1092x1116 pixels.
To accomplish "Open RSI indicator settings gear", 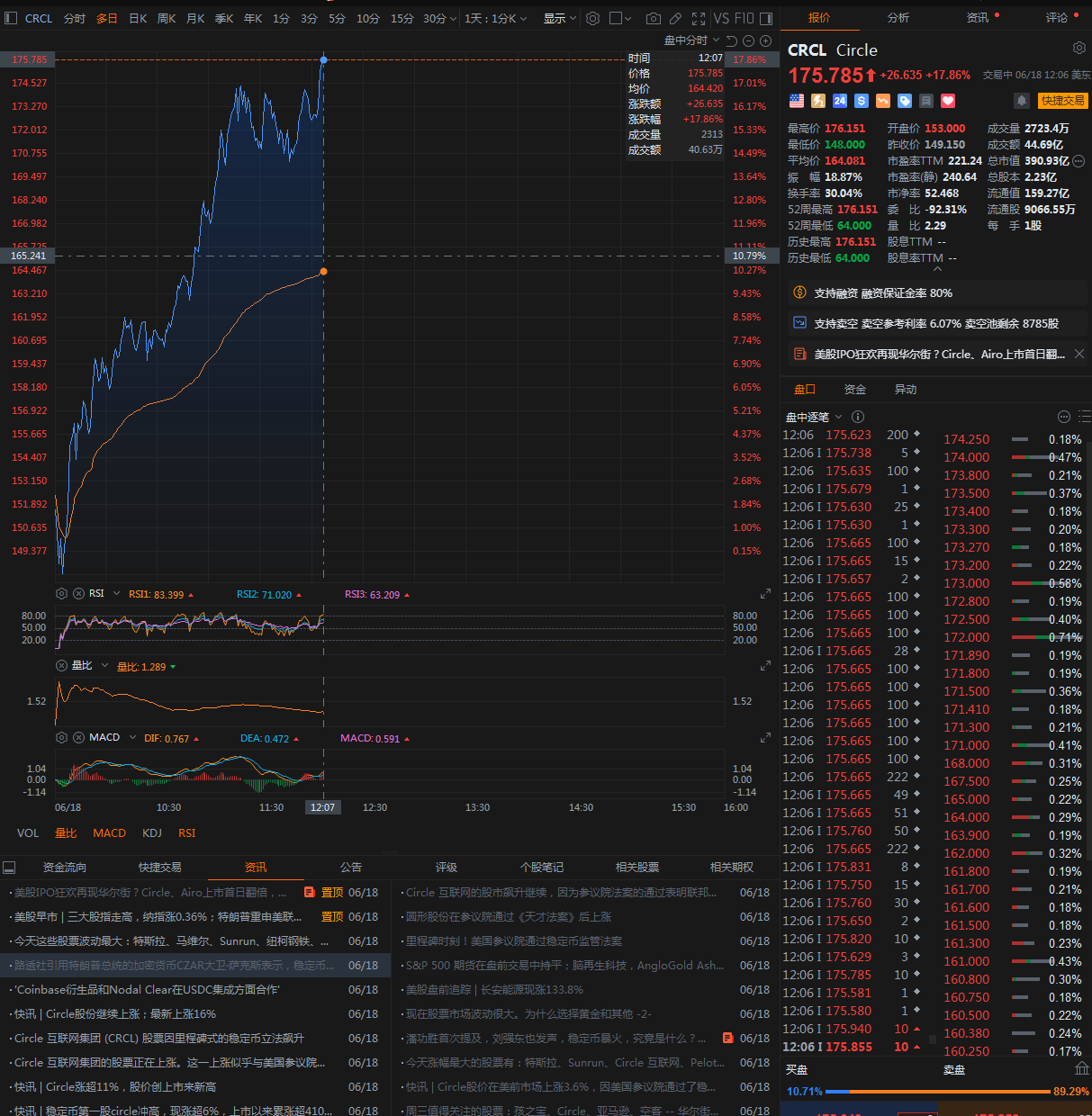I will coord(61,594).
